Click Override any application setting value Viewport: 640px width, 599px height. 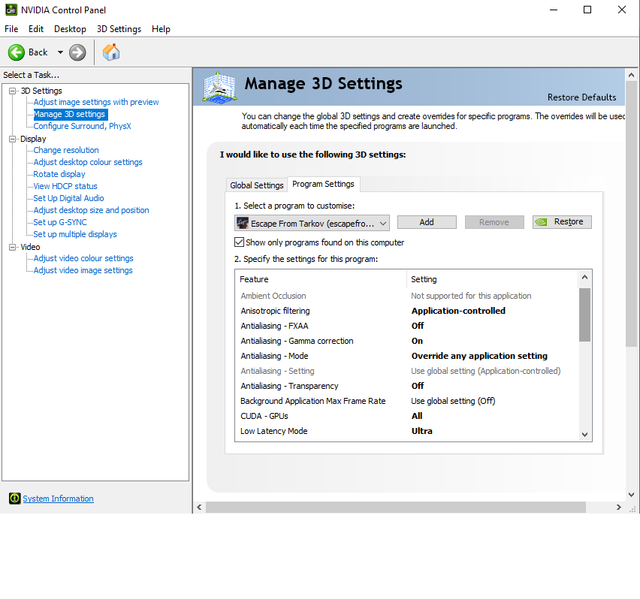click(x=479, y=356)
